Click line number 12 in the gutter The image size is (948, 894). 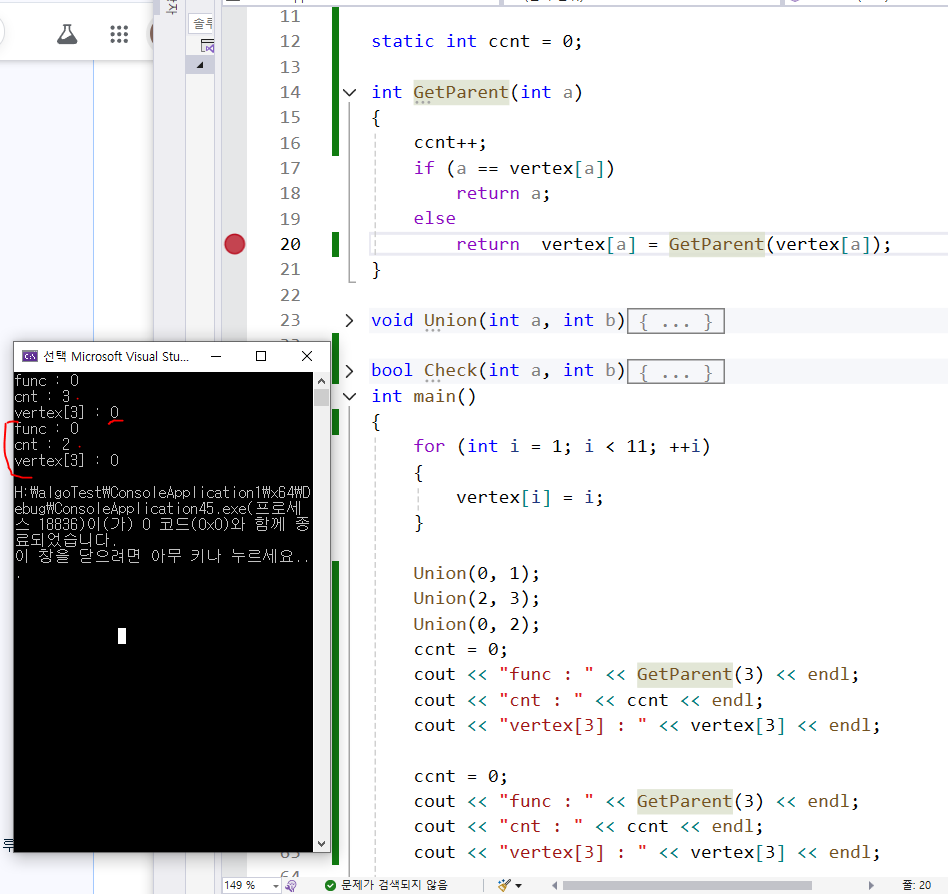tap(290, 42)
